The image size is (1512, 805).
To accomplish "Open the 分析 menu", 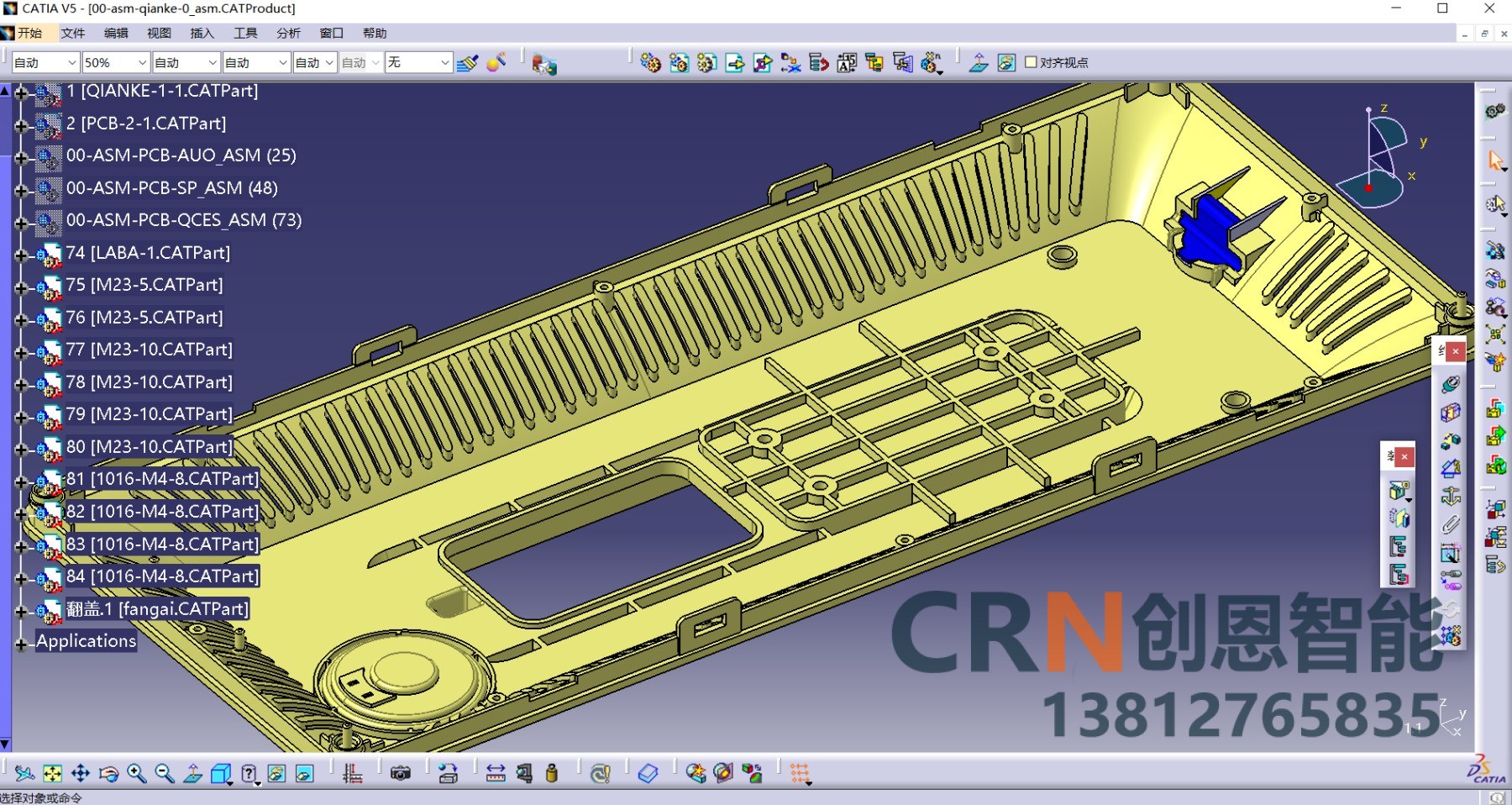I will pos(288,34).
